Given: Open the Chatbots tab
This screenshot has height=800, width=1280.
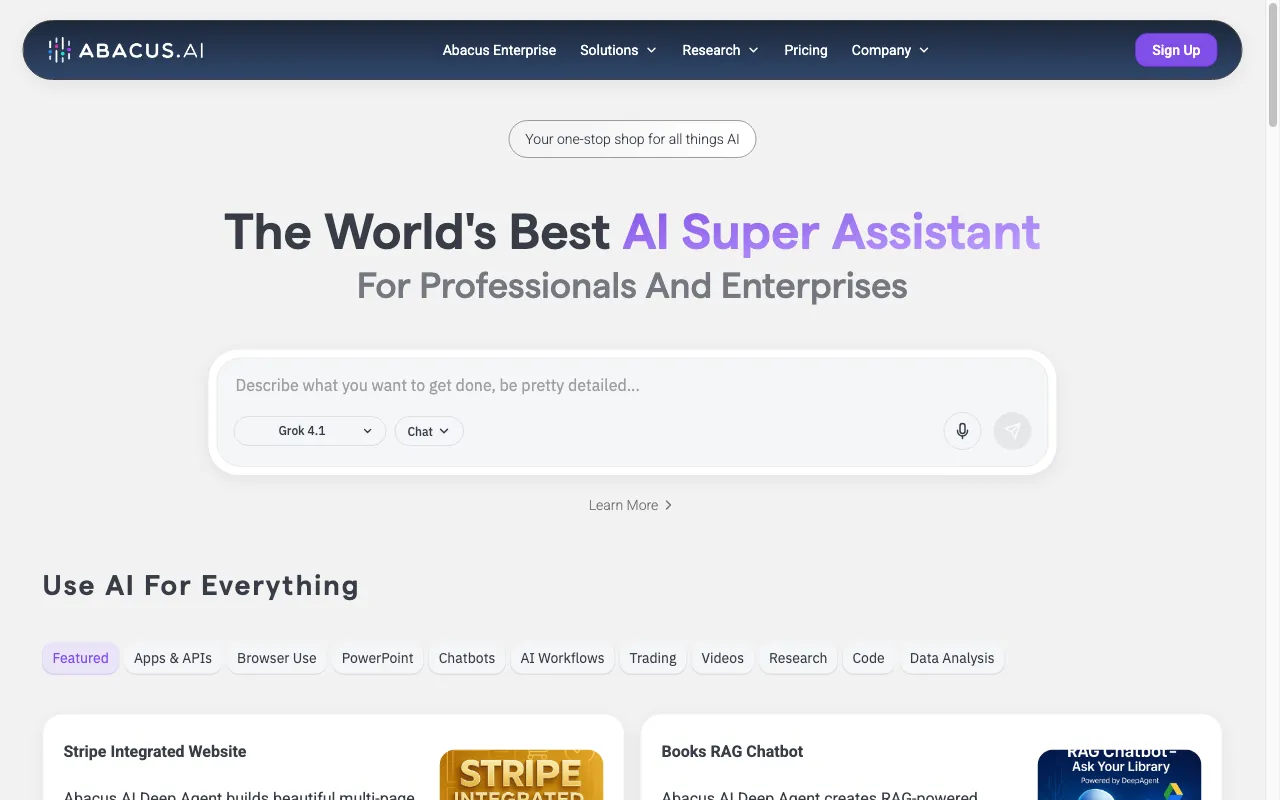Looking at the screenshot, I should tap(467, 658).
